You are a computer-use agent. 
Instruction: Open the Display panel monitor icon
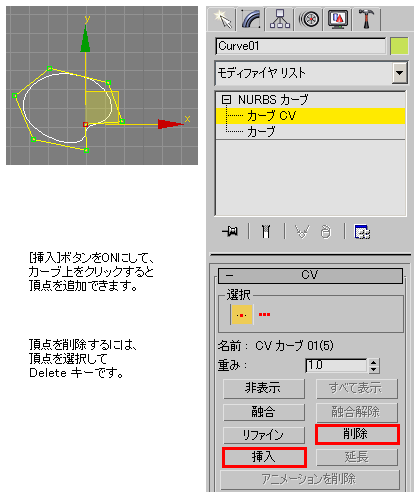338,20
